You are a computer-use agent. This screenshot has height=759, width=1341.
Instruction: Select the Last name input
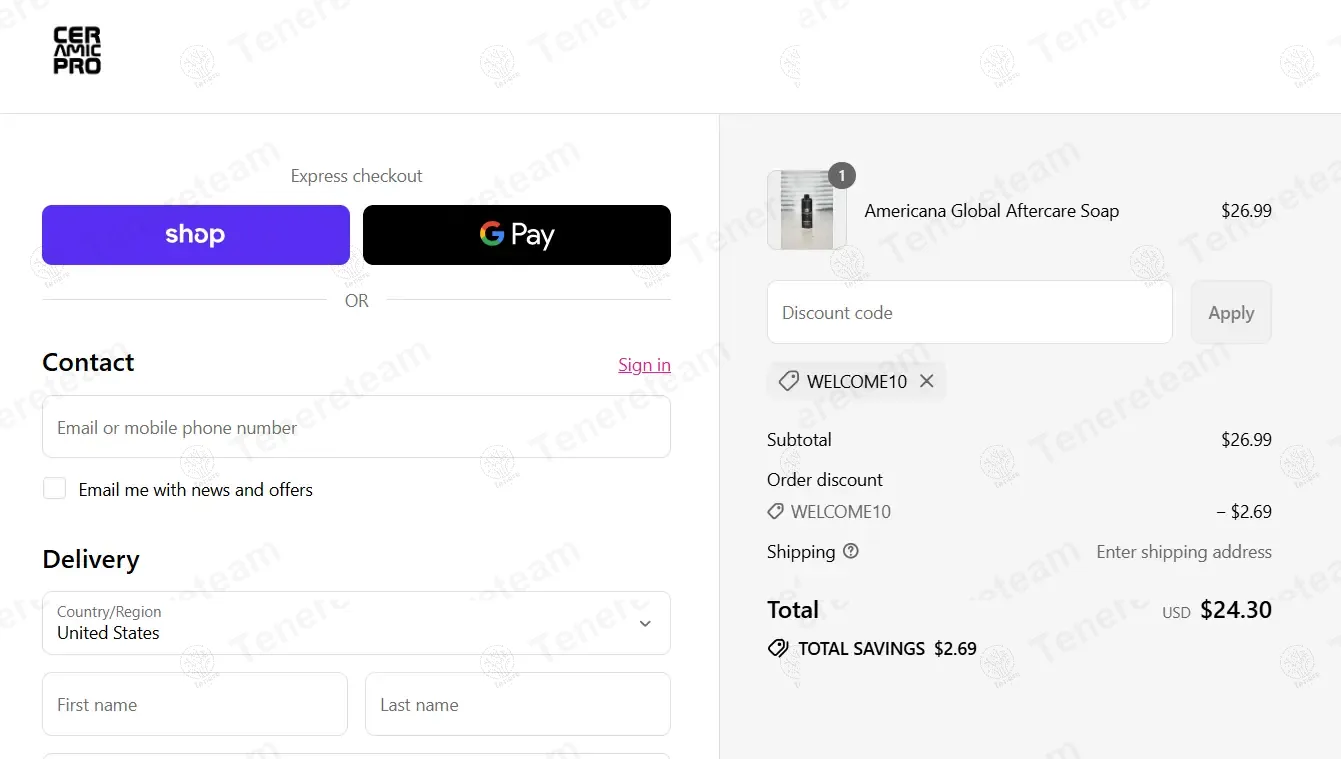click(x=517, y=704)
